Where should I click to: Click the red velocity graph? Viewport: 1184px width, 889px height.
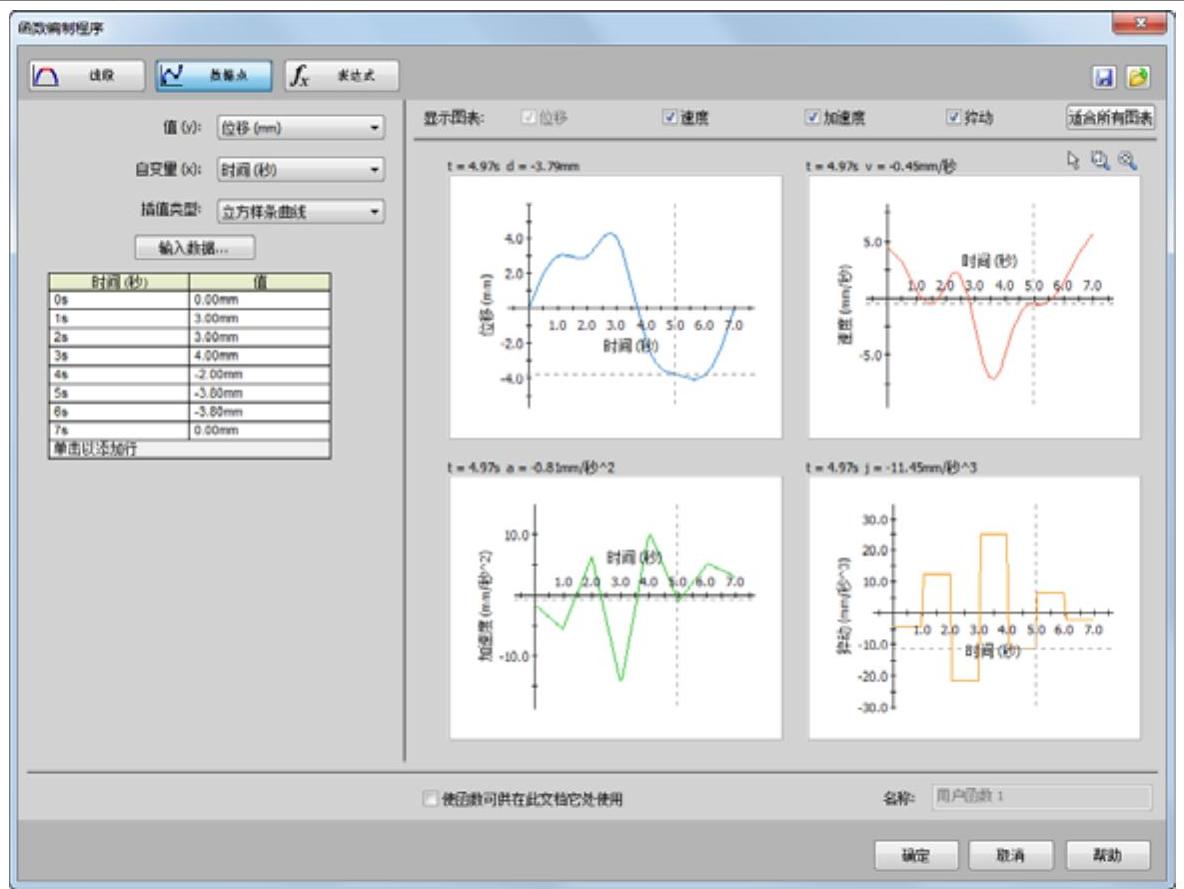click(974, 307)
